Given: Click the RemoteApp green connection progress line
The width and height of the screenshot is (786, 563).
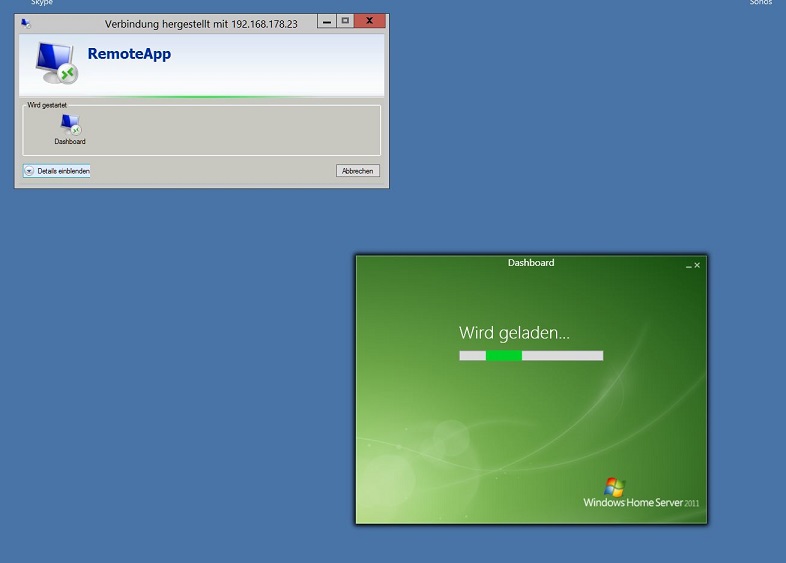Looking at the screenshot, I should click(200, 97).
